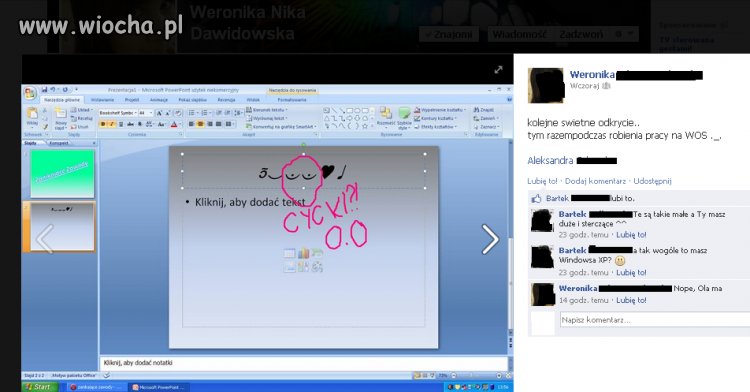Switch to the Wstawianie ribbon tab
Viewport: 750px width, 392px height.
pos(102,100)
